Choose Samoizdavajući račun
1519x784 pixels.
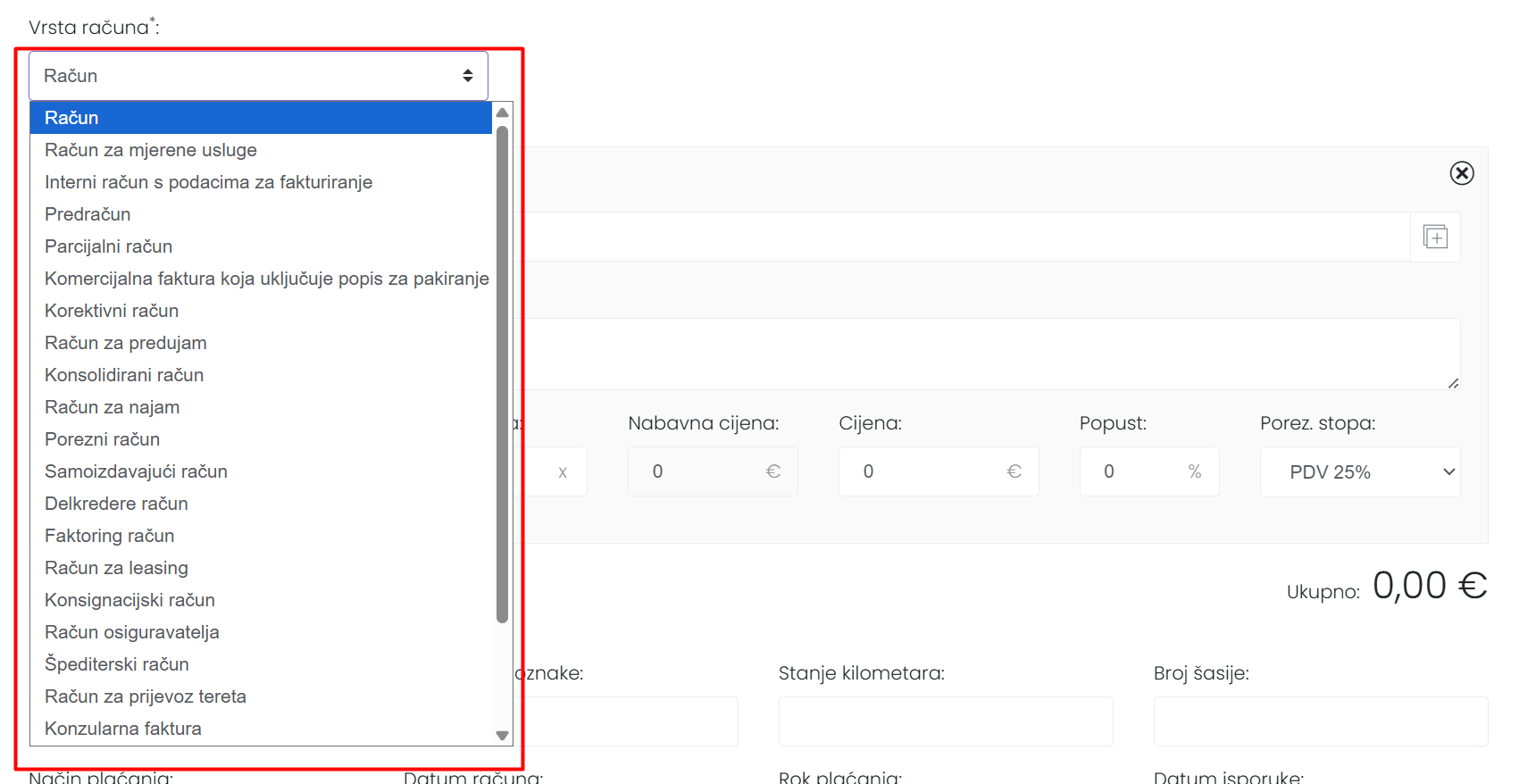[261, 471]
